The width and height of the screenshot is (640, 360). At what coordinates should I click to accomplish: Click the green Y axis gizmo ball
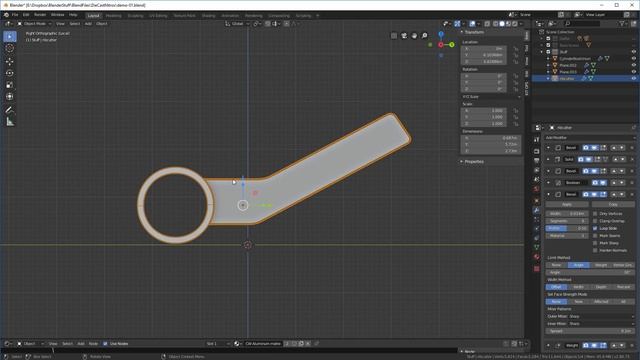[x=451, y=44]
